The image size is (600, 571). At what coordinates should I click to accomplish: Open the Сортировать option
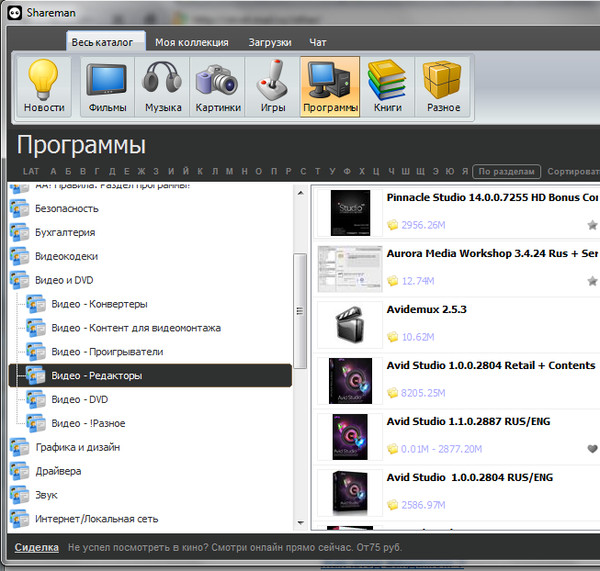573,171
